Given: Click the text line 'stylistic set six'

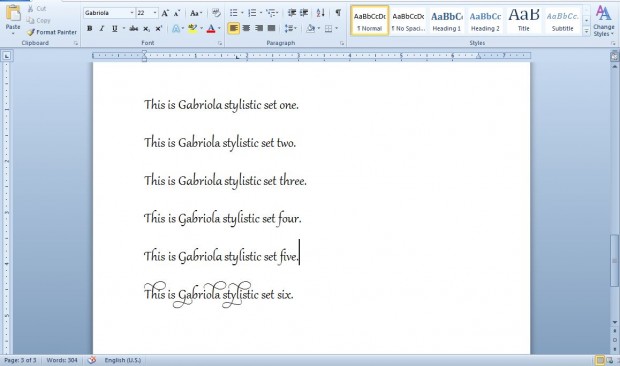Looking at the screenshot, I should [x=219, y=295].
